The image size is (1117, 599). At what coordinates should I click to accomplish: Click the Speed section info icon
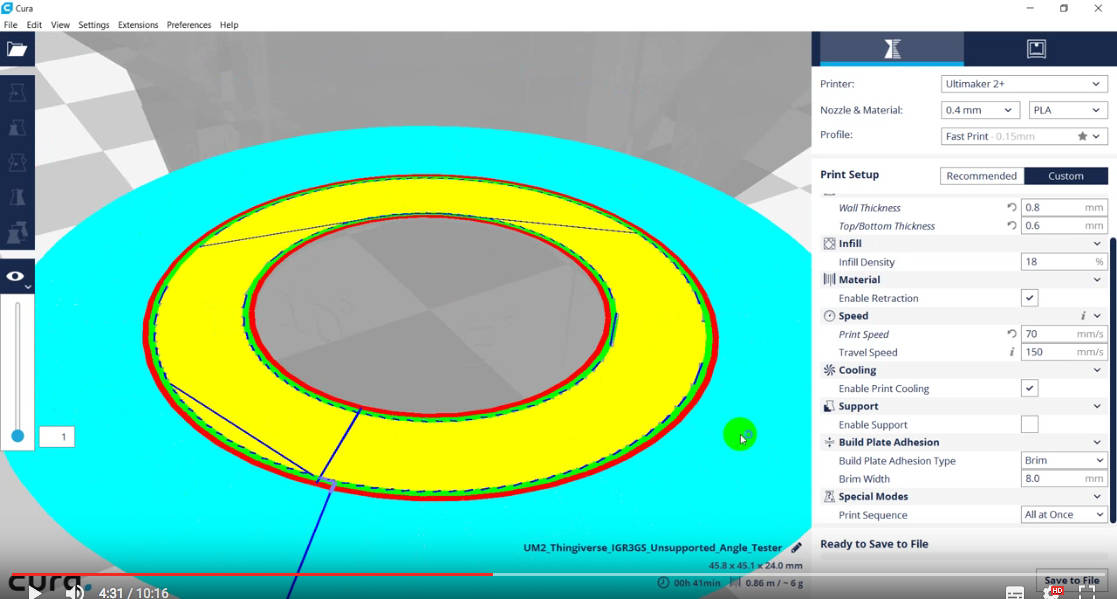[1083, 316]
